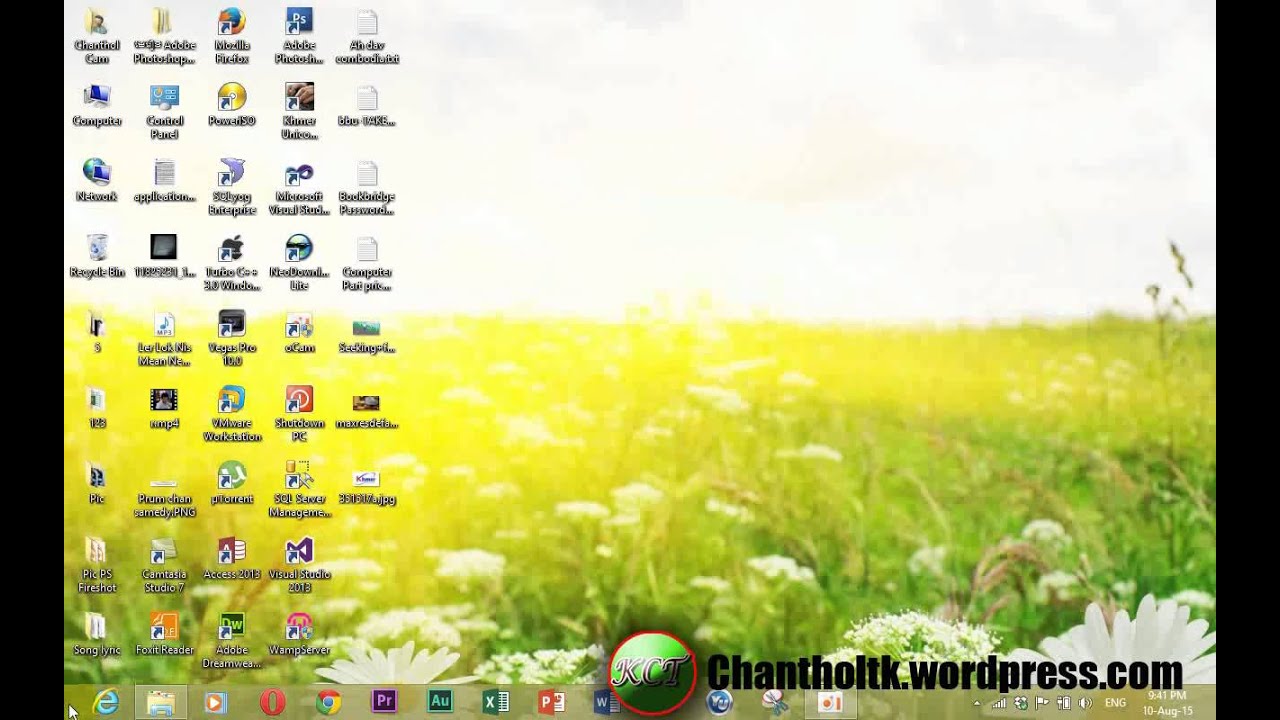Open SQL Server Management shortcut
This screenshot has width=1280, height=720.
(299, 489)
